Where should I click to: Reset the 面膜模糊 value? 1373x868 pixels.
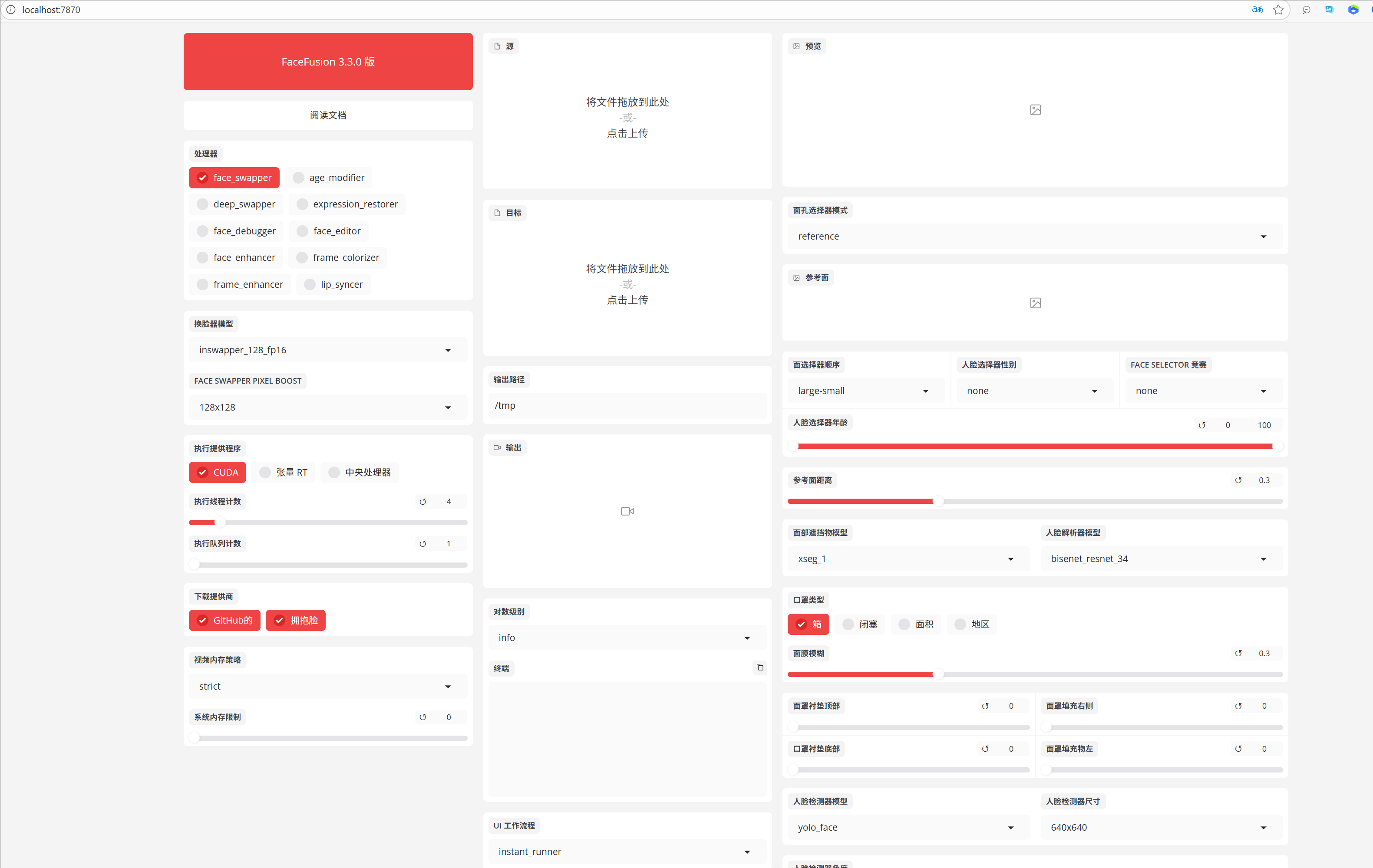coord(1238,653)
